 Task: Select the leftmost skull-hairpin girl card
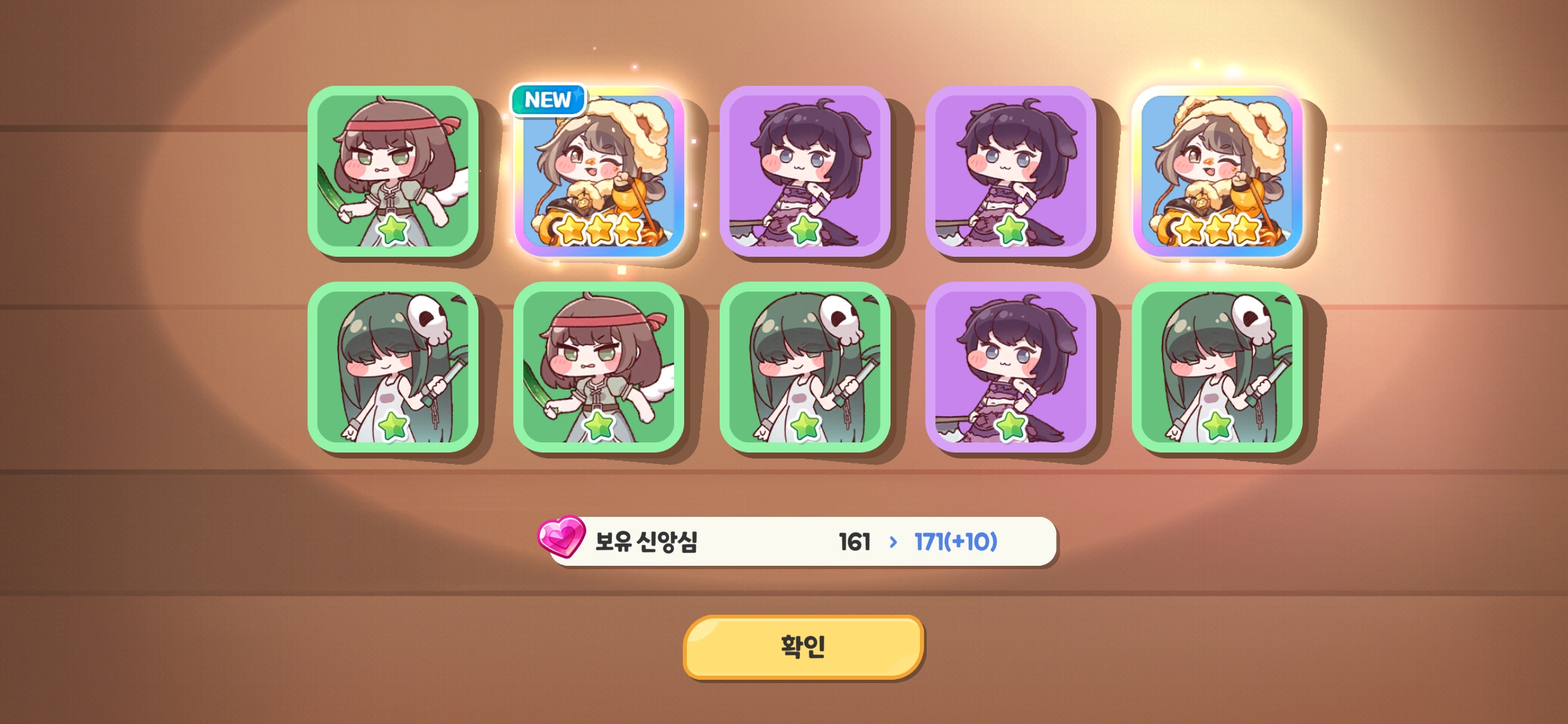click(393, 367)
